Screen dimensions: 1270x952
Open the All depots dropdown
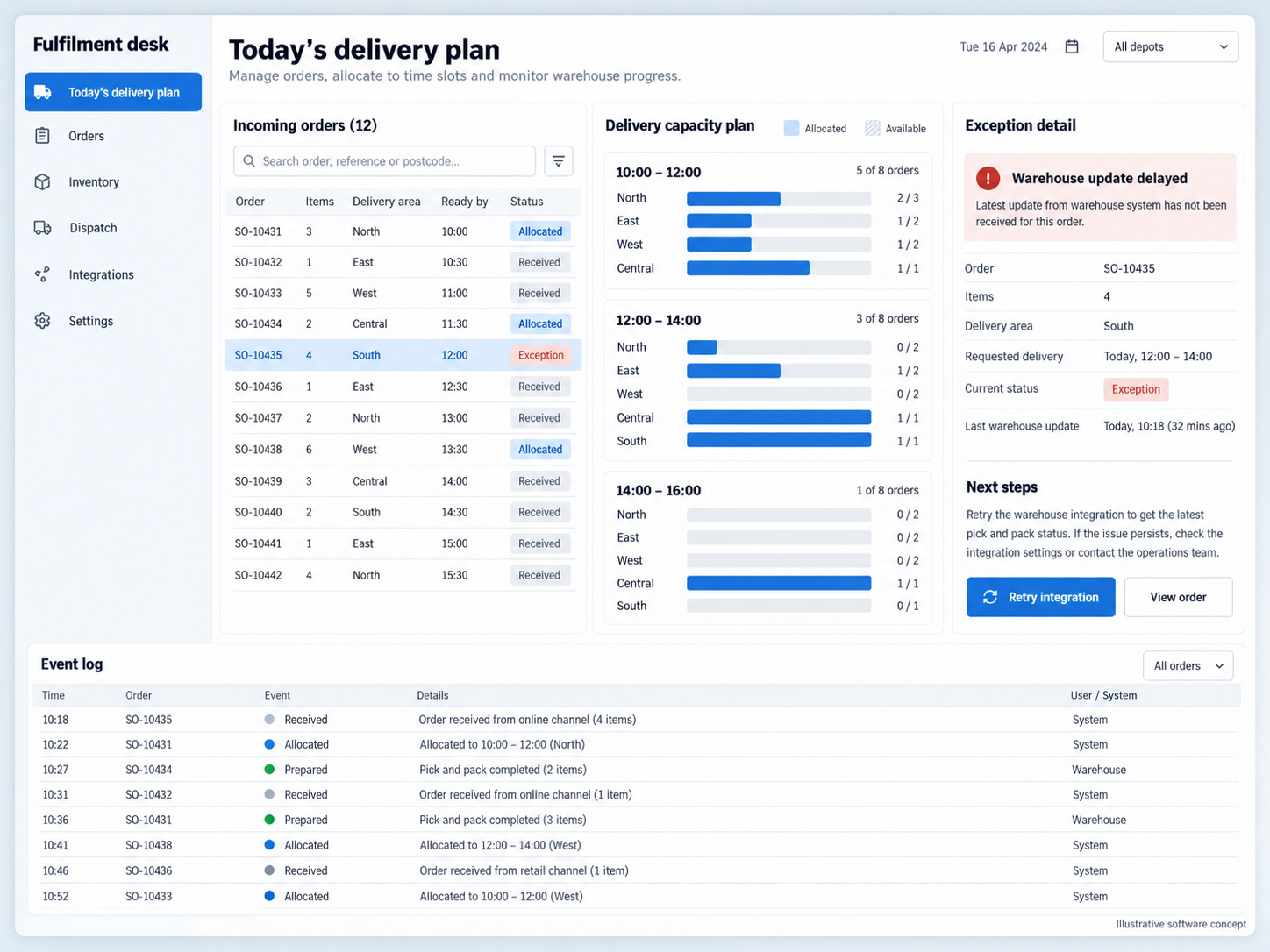[x=1170, y=46]
